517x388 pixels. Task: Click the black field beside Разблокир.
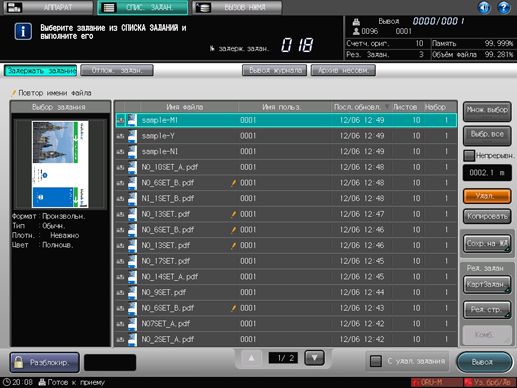tap(110, 362)
